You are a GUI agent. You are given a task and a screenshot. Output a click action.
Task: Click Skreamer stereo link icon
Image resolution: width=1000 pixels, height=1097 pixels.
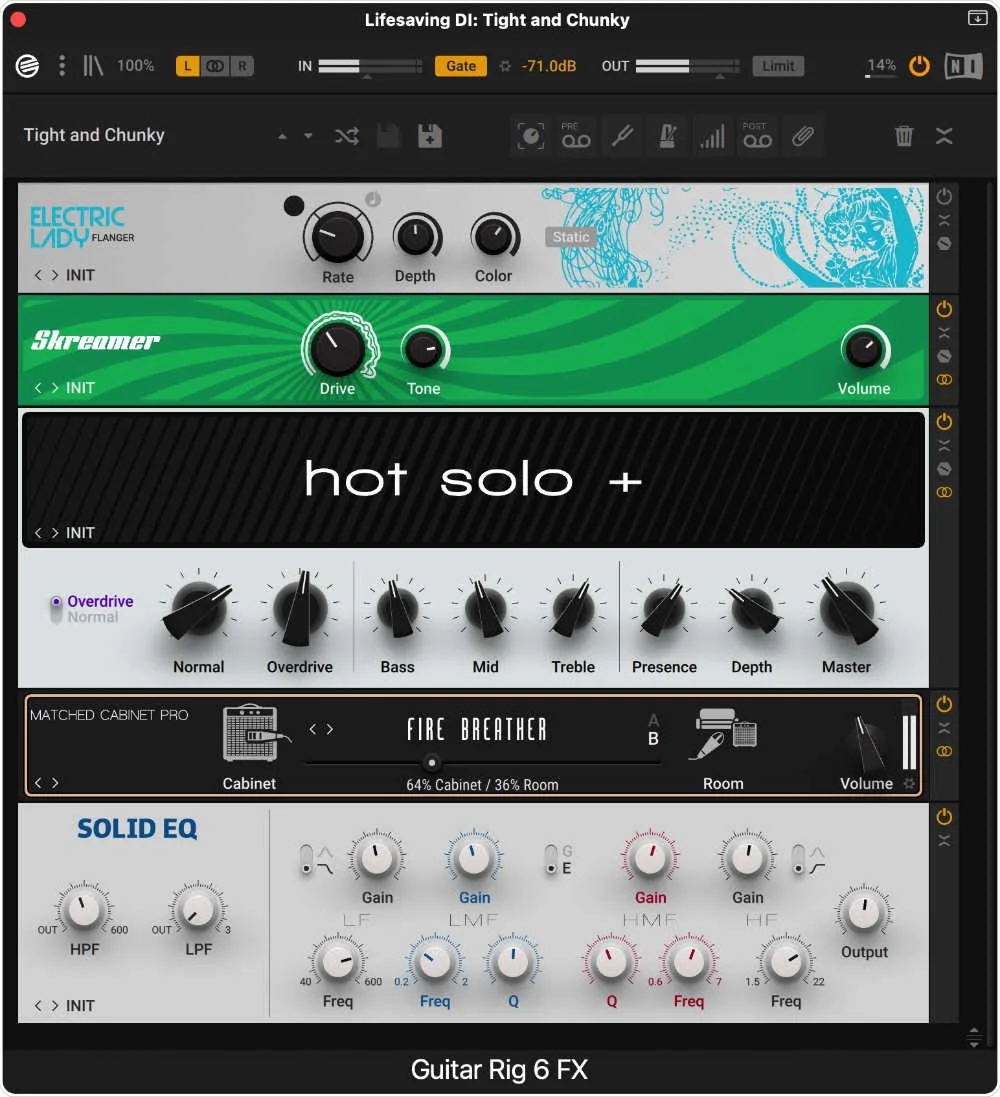point(945,380)
